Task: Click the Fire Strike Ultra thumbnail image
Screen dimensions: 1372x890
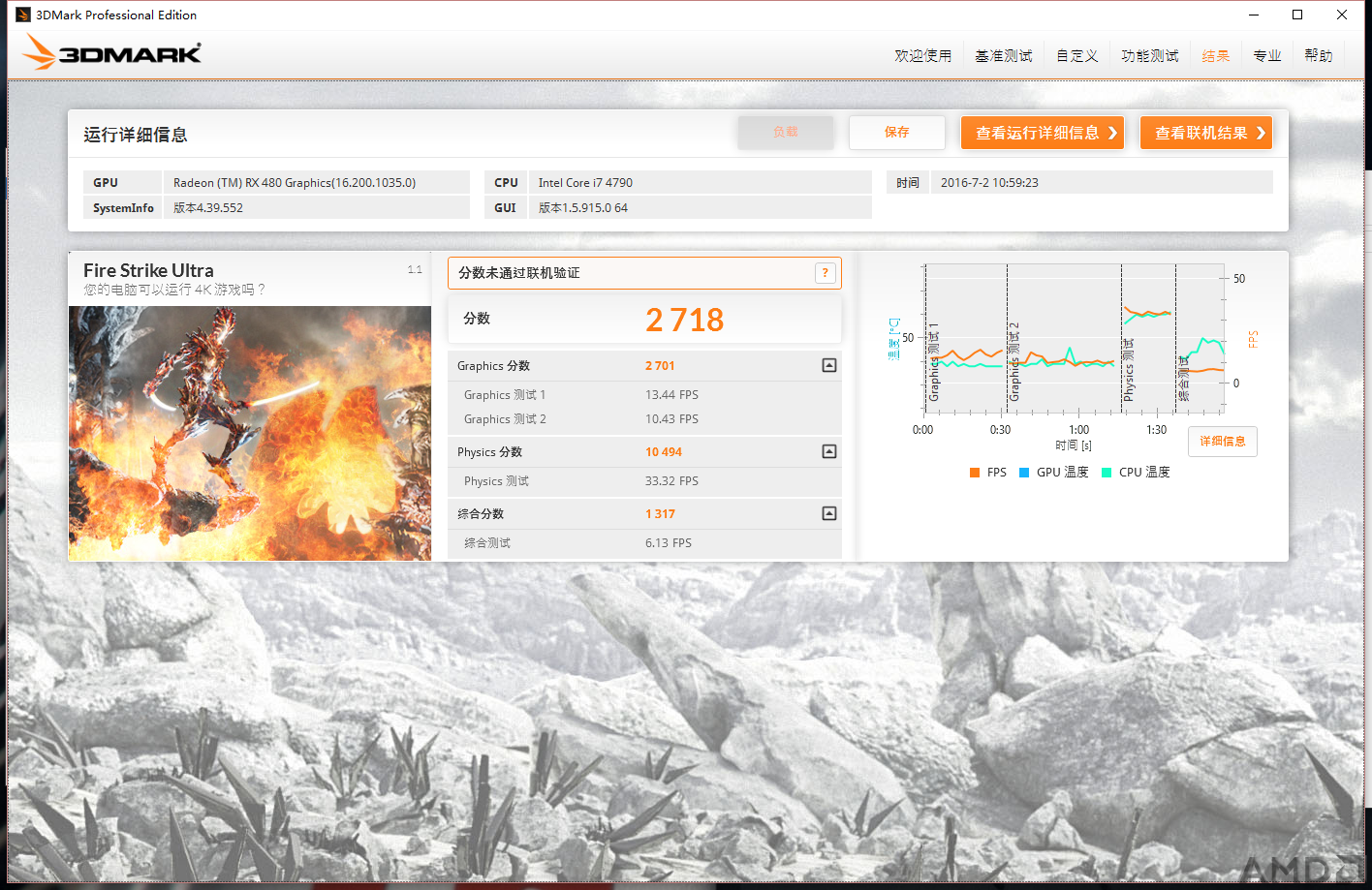Action: pos(250,433)
